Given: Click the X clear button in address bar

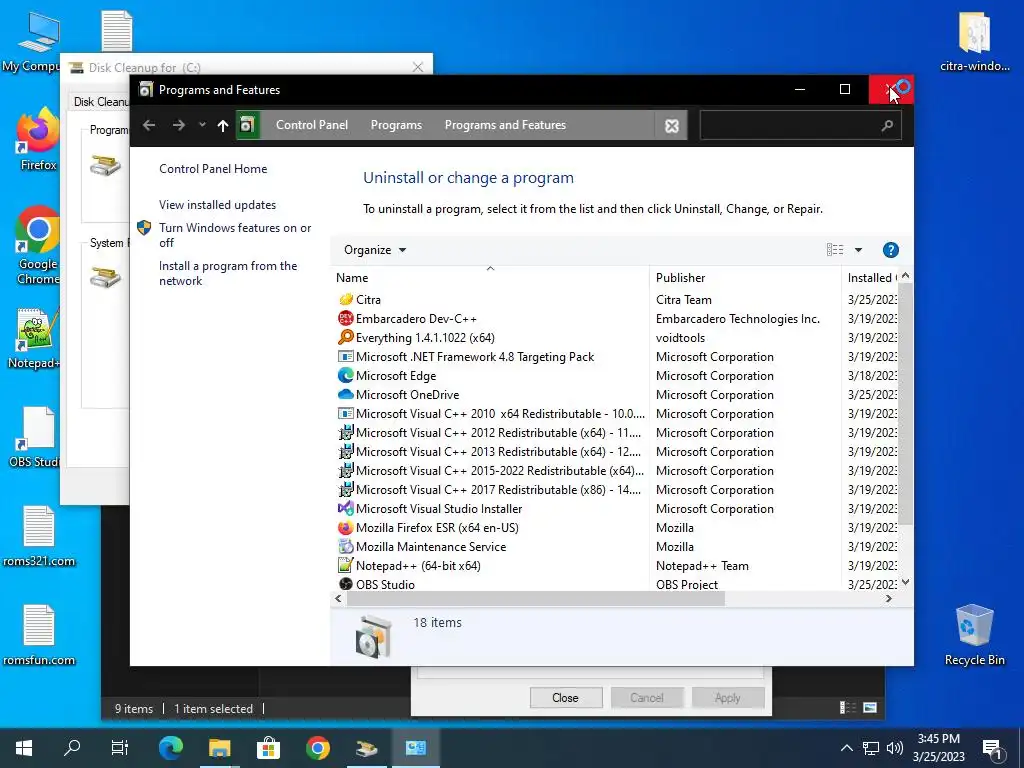Looking at the screenshot, I should point(672,125).
